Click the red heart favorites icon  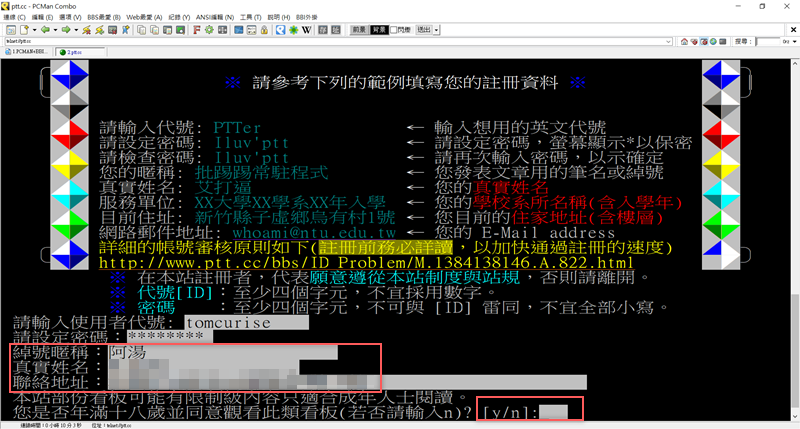[694, 41]
